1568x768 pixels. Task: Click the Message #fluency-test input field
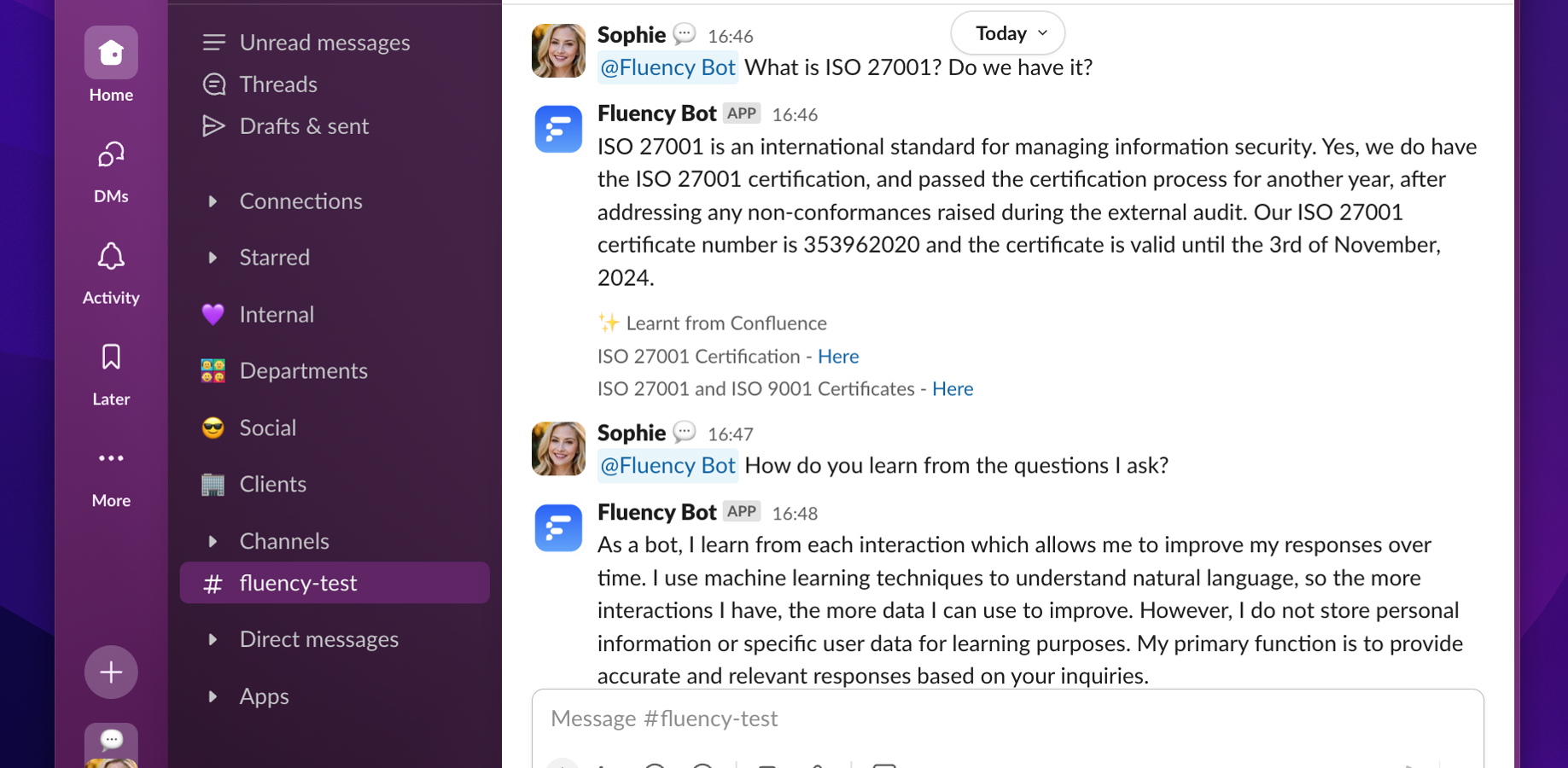click(x=1007, y=719)
